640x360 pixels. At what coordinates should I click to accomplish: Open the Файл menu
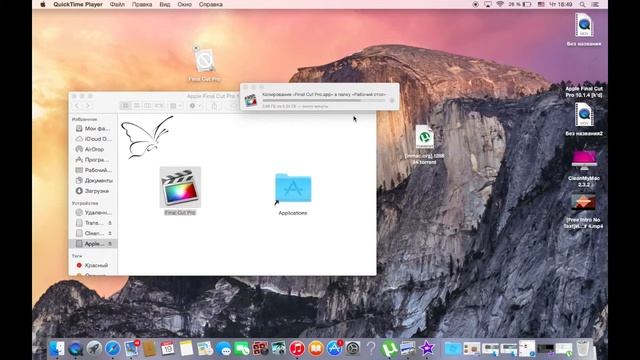pos(117,4)
